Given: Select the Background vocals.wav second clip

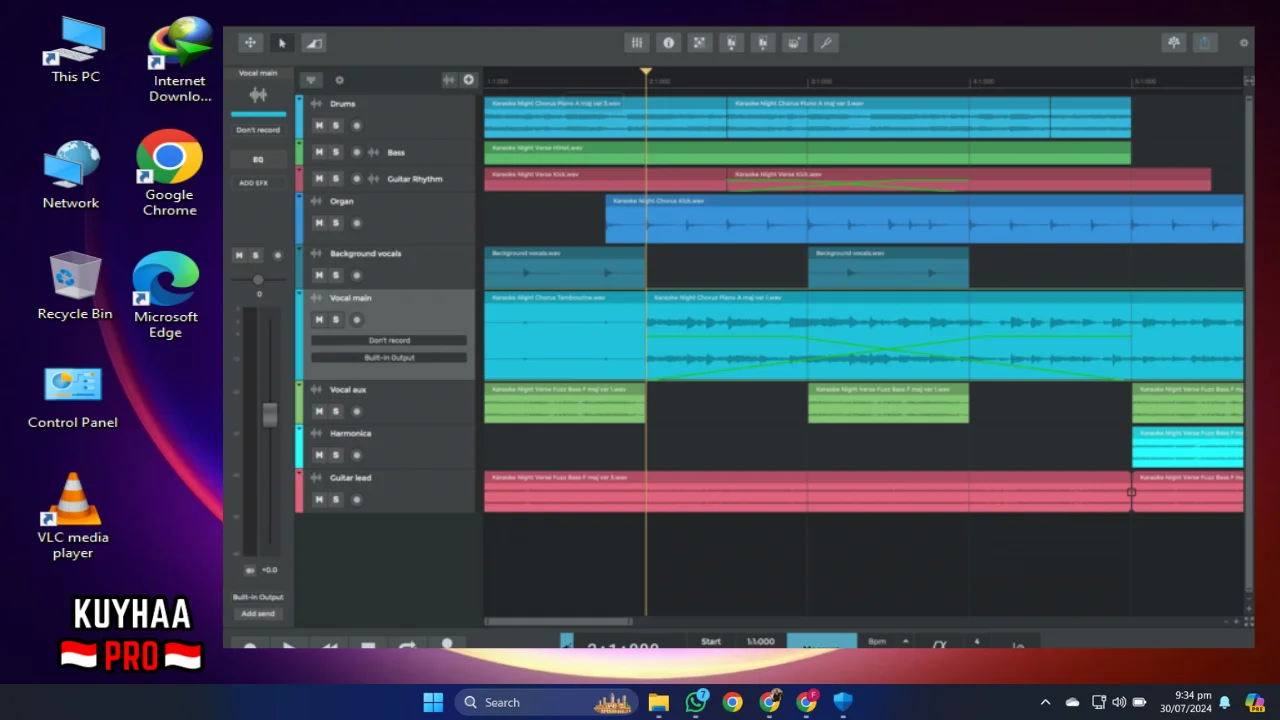Looking at the screenshot, I should click(x=888, y=267).
